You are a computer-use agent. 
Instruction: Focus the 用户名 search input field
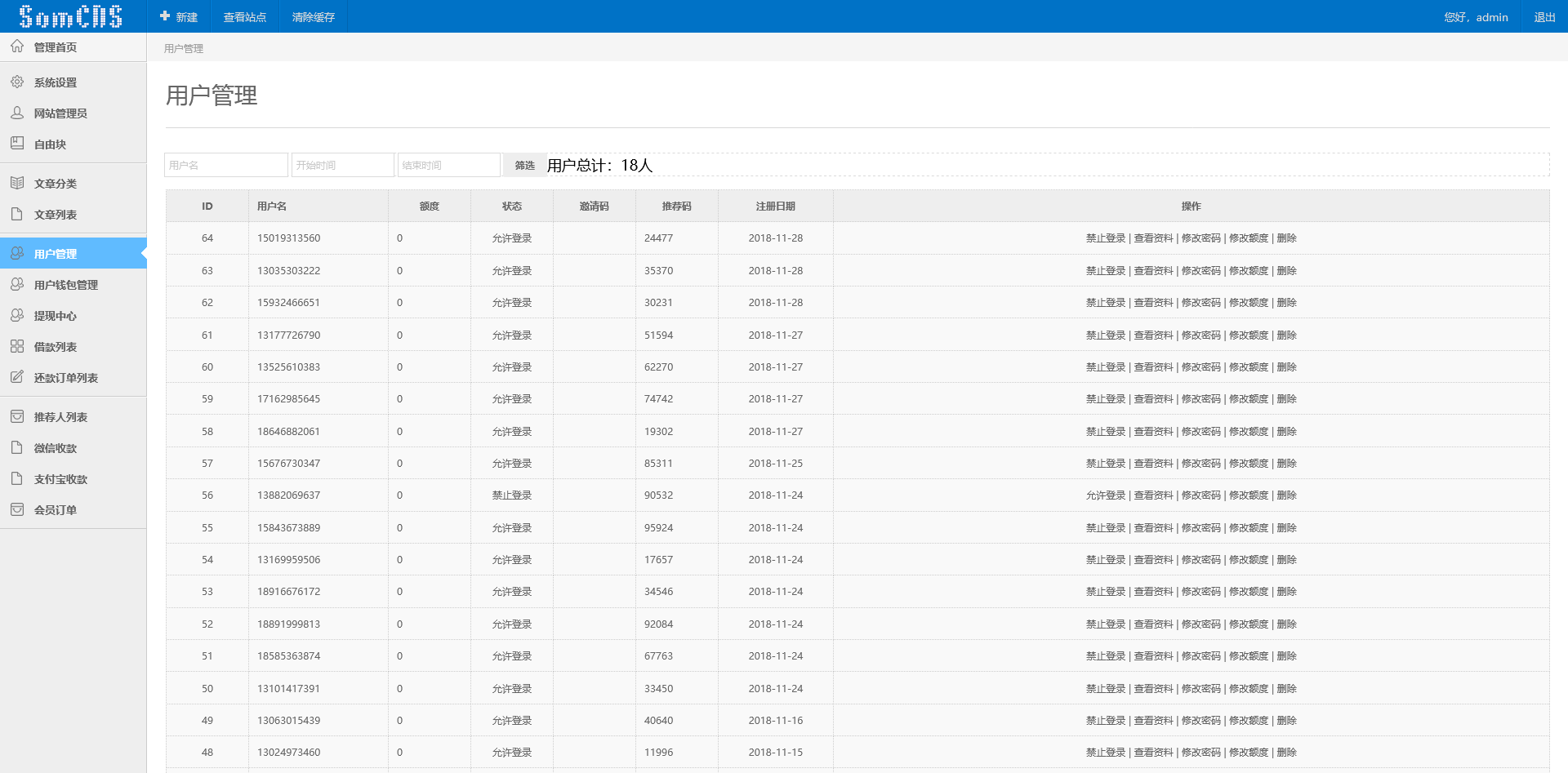pyautogui.click(x=226, y=165)
